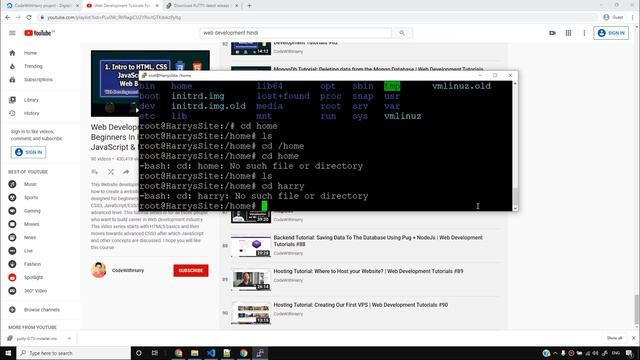
Task: Click Show all downloads button
Action: click(x=614, y=338)
